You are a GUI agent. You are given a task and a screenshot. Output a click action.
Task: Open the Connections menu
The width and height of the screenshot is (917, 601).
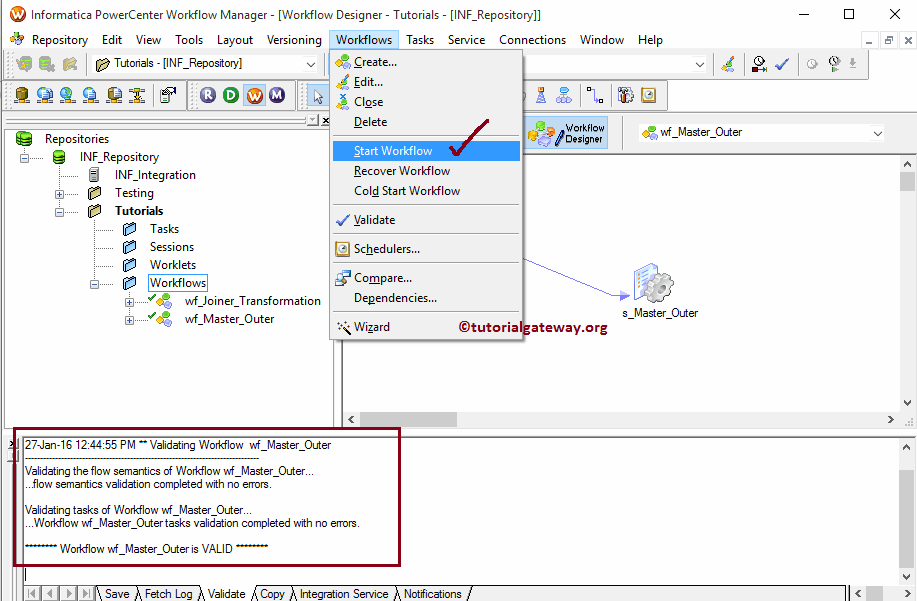pyautogui.click(x=532, y=40)
